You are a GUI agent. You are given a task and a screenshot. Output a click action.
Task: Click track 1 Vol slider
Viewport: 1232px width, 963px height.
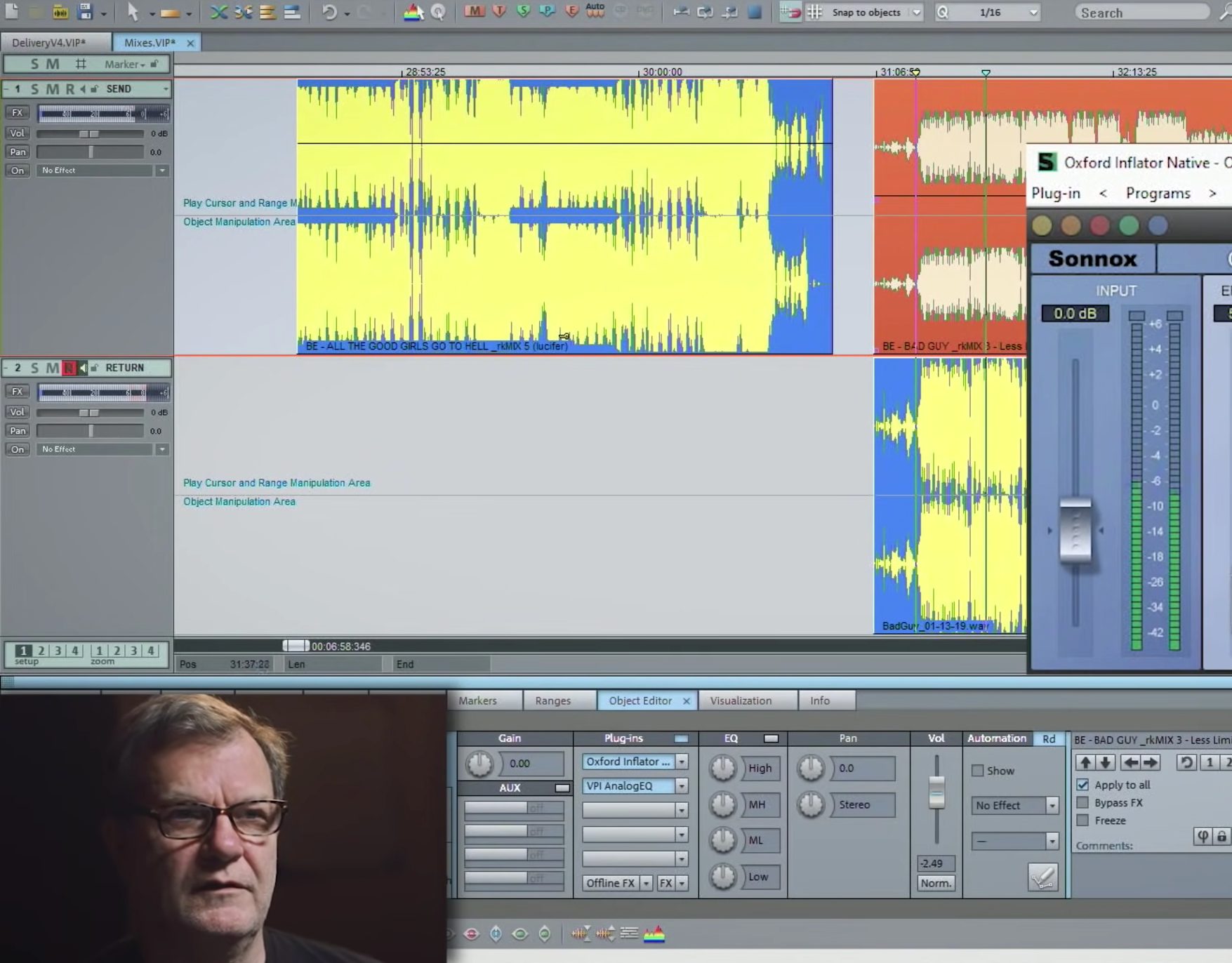point(90,133)
